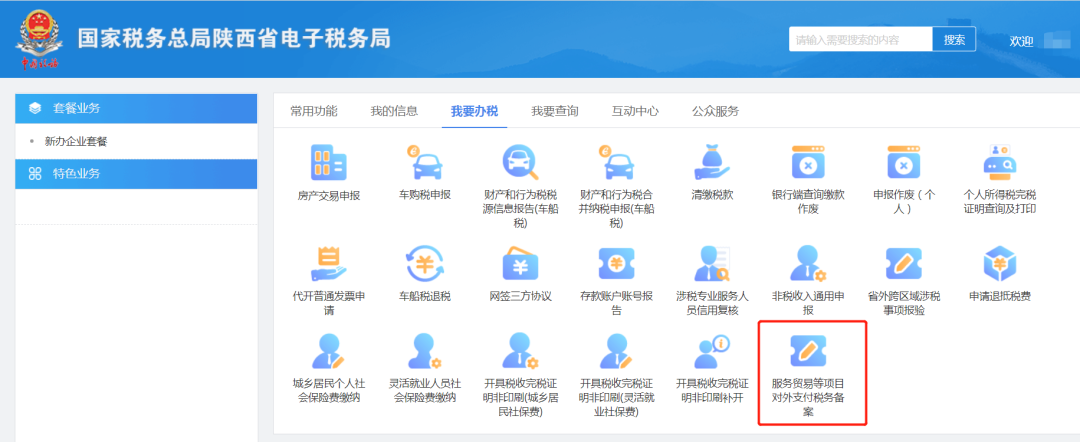1080x442 pixels.
Task: Open 车船税退税 refund icon
Action: point(425,264)
